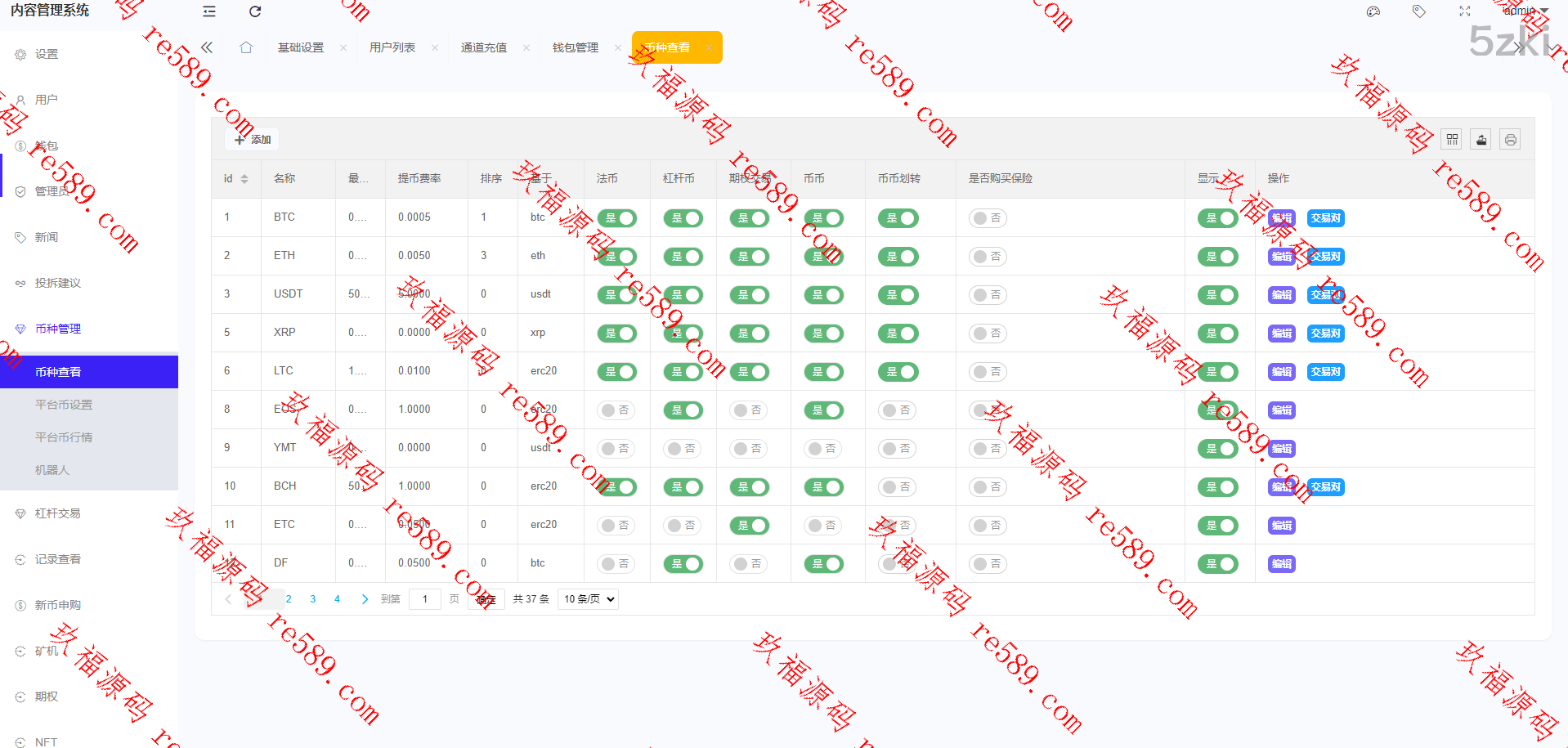This screenshot has width=1568, height=748.
Task: Sort table by id column arrows
Action: point(244,179)
